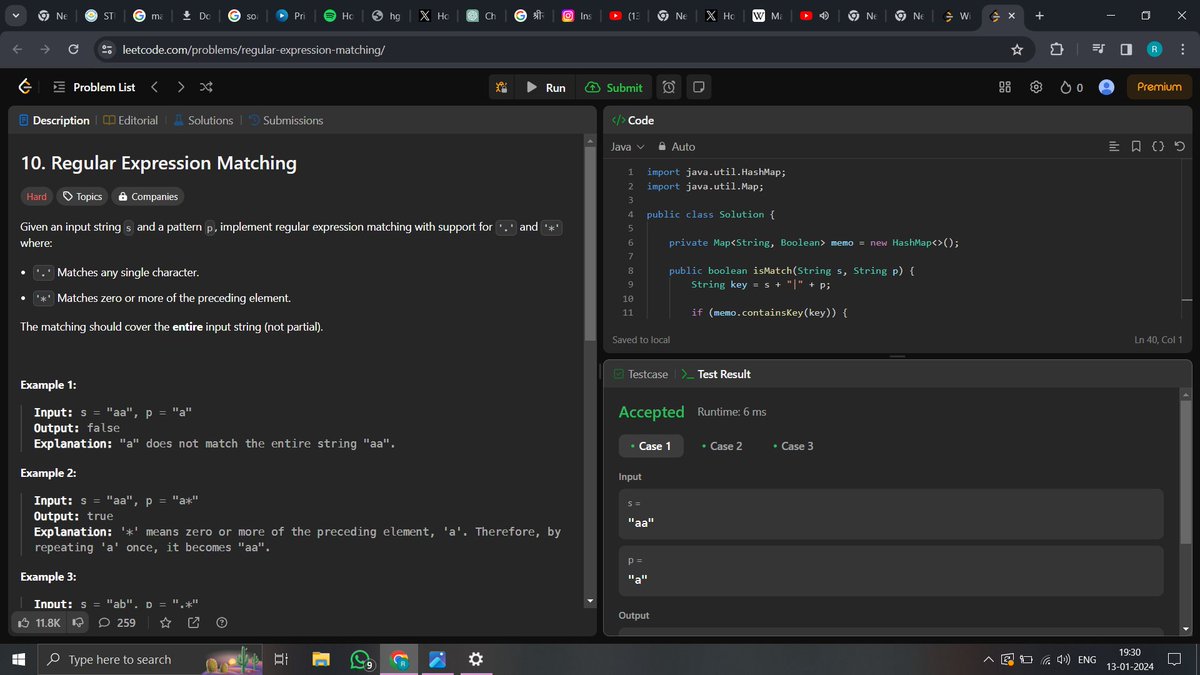1200x675 pixels.
Task: Click the p input value field
Action: click(891, 571)
